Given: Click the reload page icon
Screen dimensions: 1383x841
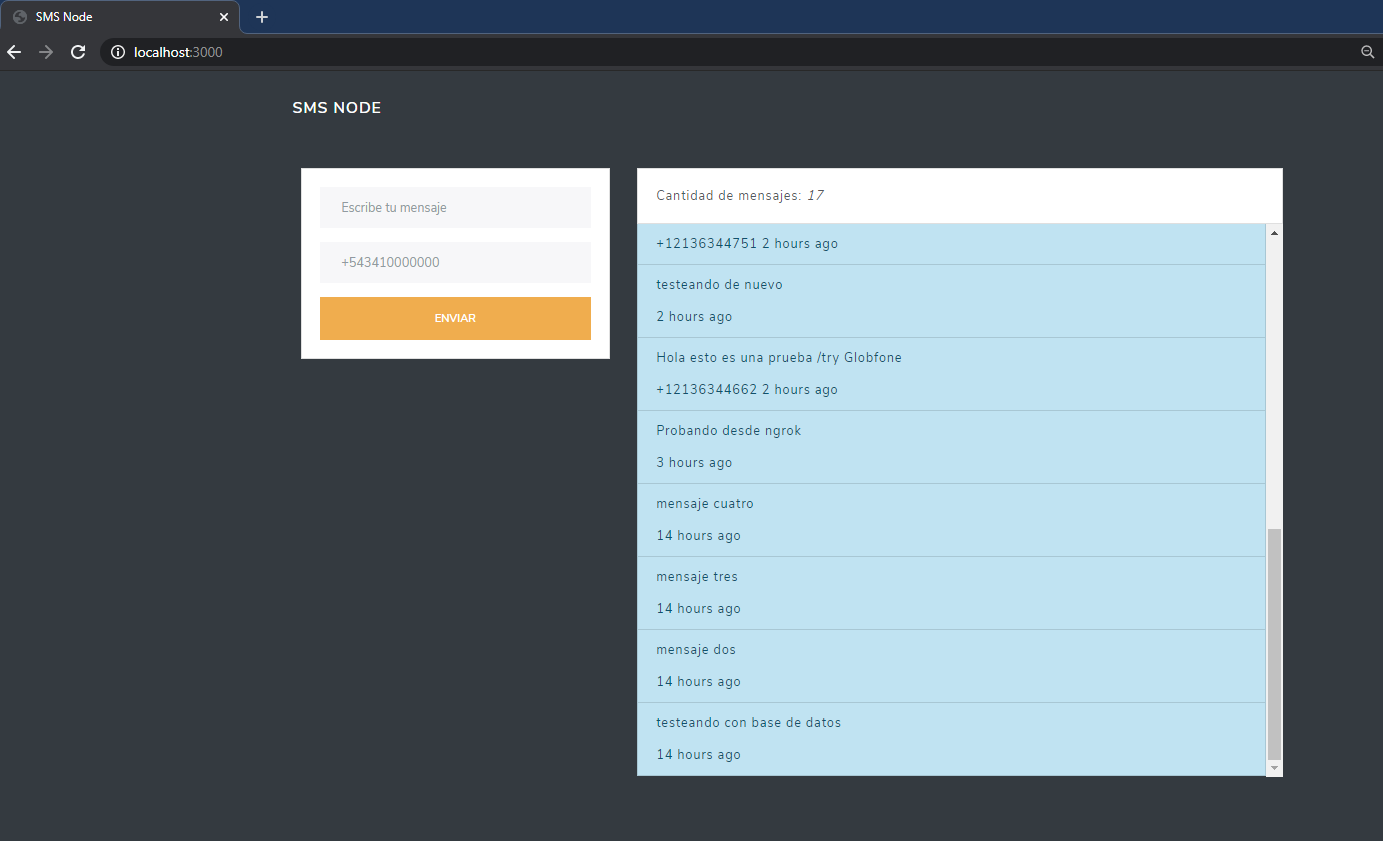Looking at the screenshot, I should [x=78, y=52].
